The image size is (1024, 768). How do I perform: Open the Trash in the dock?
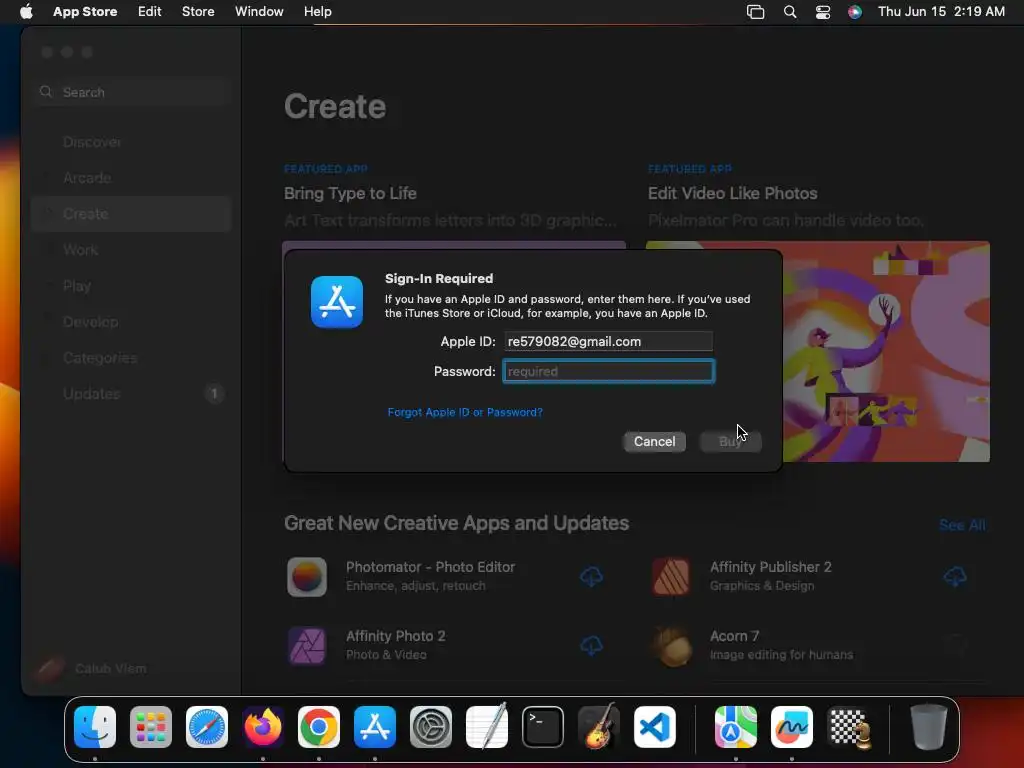coord(929,727)
